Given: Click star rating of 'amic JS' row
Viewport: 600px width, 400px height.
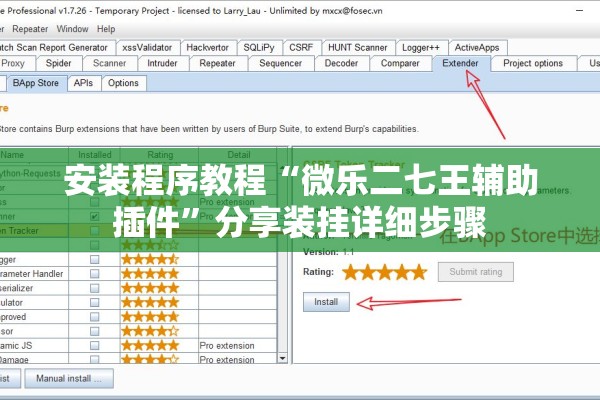Looking at the screenshot, I should (x=150, y=346).
